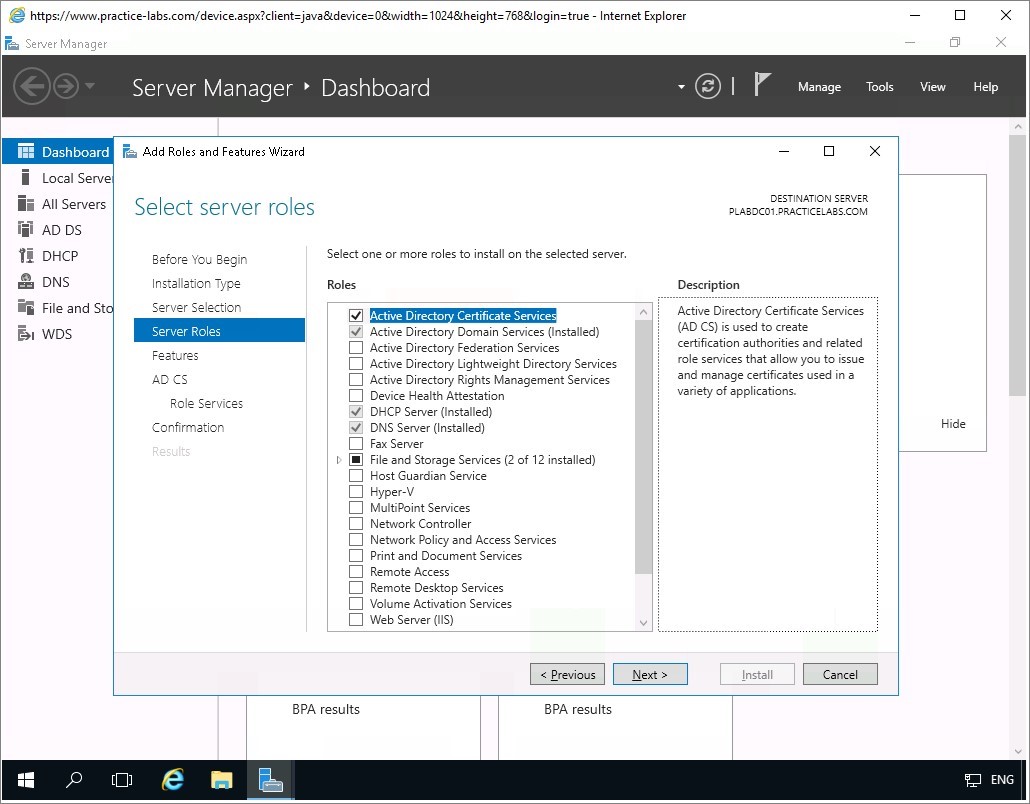The width and height of the screenshot is (1030, 804).
Task: Select MultiPoint Services role text
Action: point(420,508)
